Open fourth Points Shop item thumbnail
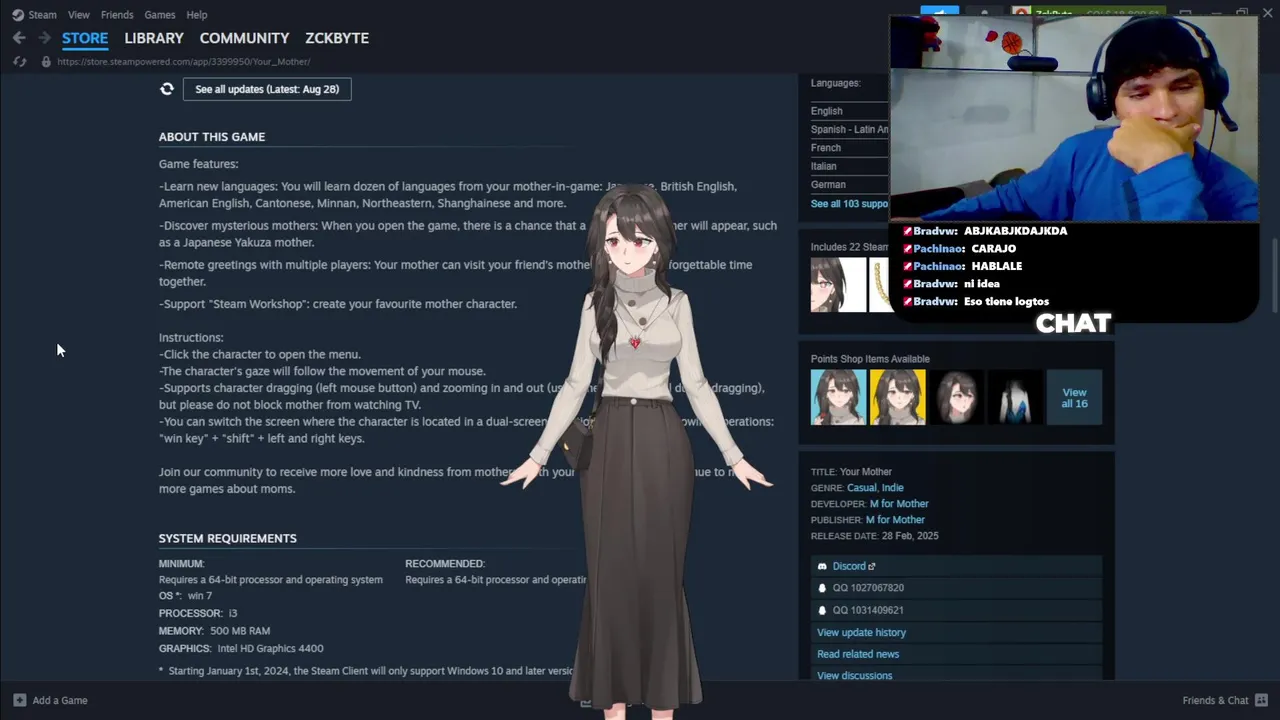Image resolution: width=1280 pixels, height=720 pixels. click(1015, 398)
